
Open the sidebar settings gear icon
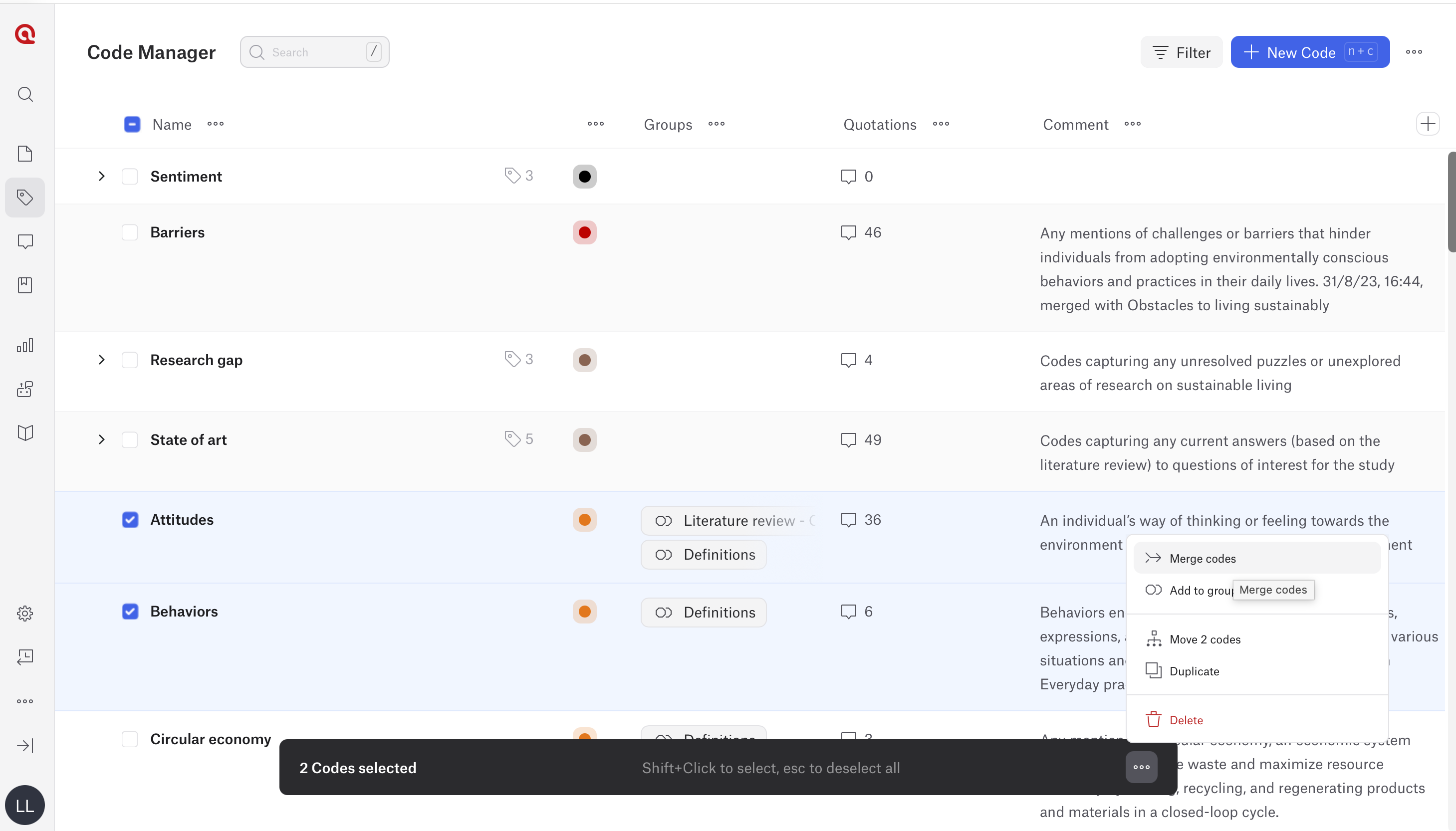pos(25,613)
